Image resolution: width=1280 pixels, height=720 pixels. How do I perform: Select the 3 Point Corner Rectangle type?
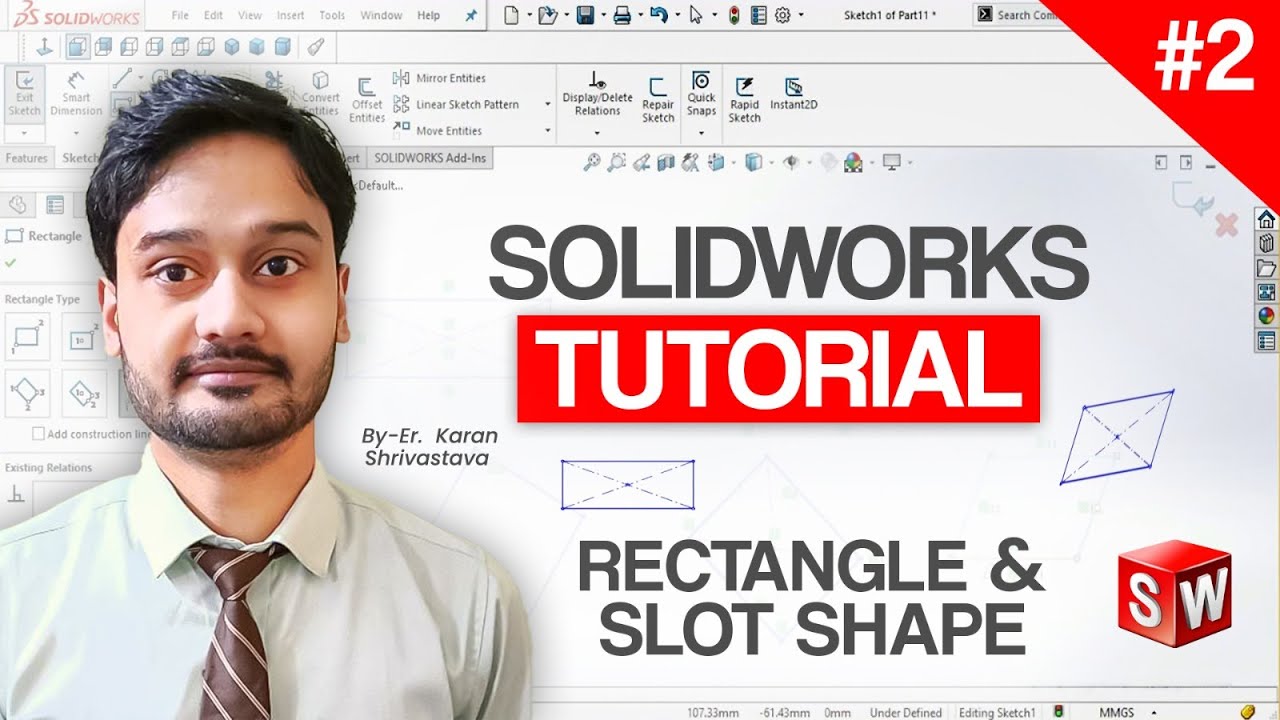27,394
